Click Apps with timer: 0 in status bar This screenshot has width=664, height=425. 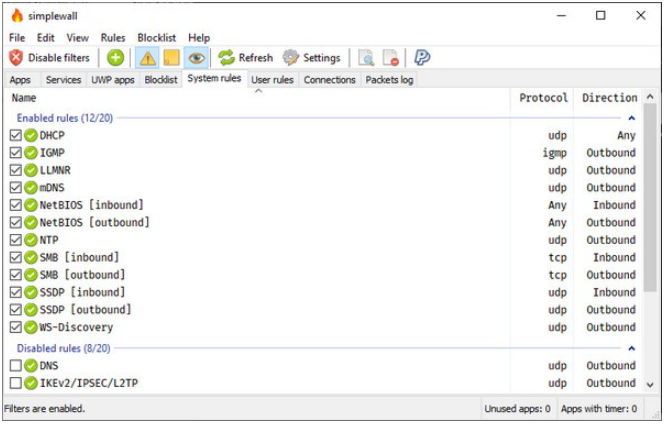point(599,409)
